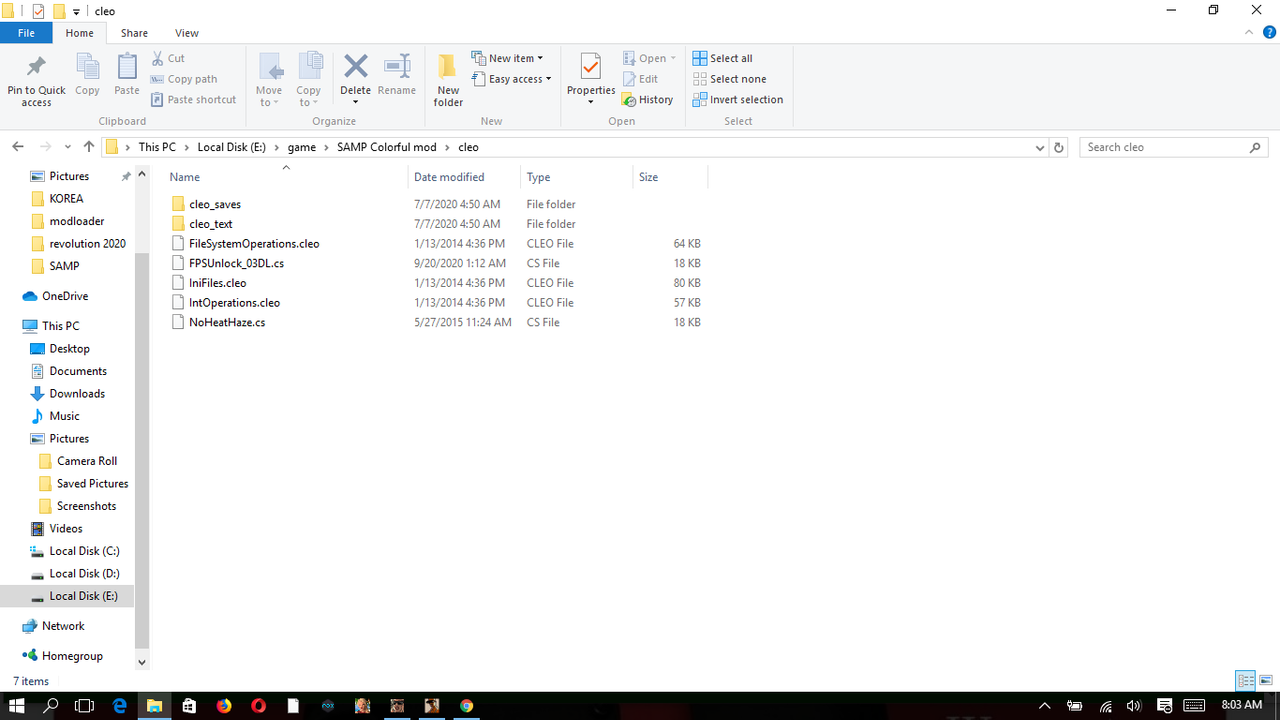Select NoHeatHaze.cs file
This screenshot has height=720, width=1280.
click(227, 322)
